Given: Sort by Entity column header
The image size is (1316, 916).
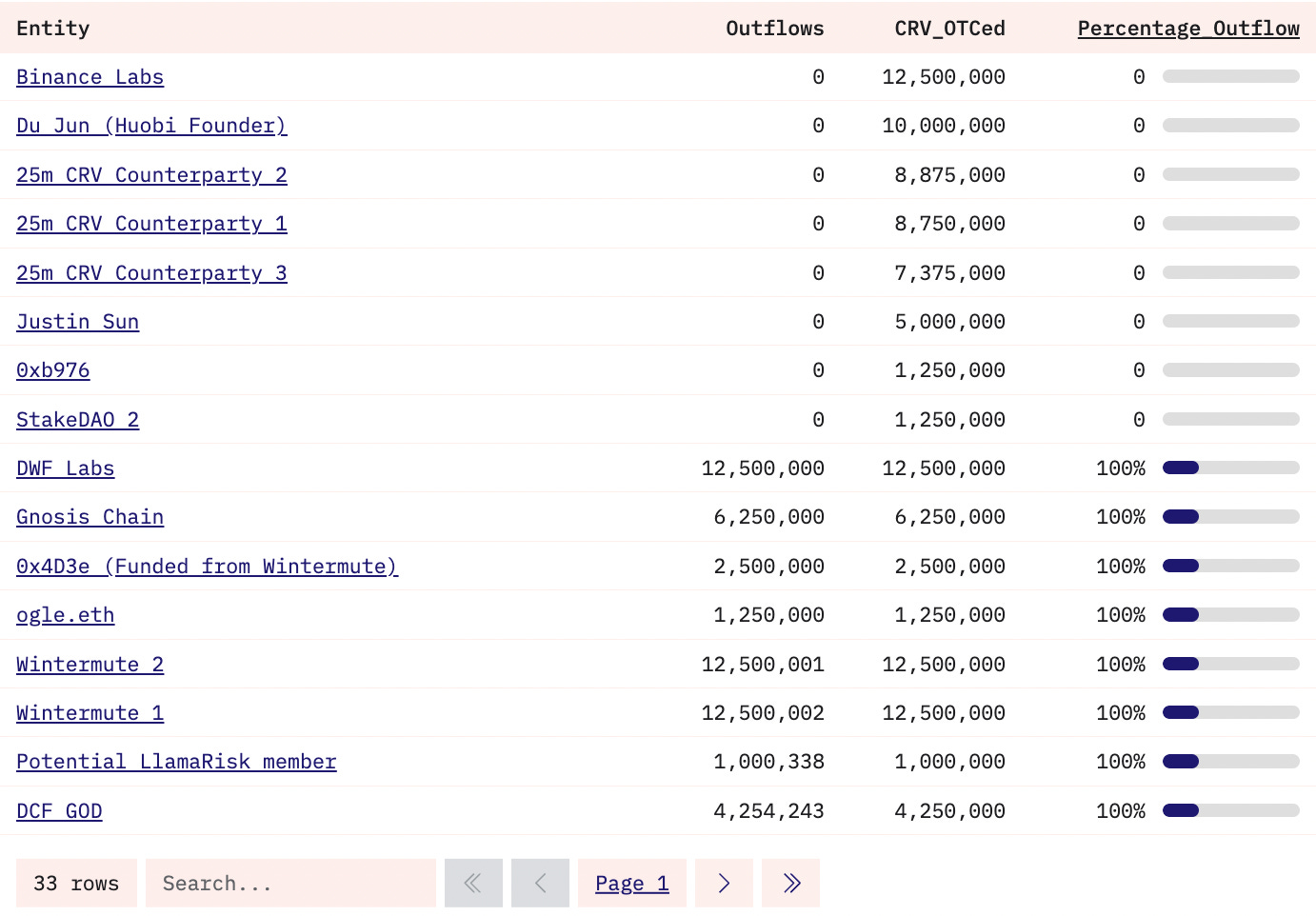Looking at the screenshot, I should (x=53, y=29).
